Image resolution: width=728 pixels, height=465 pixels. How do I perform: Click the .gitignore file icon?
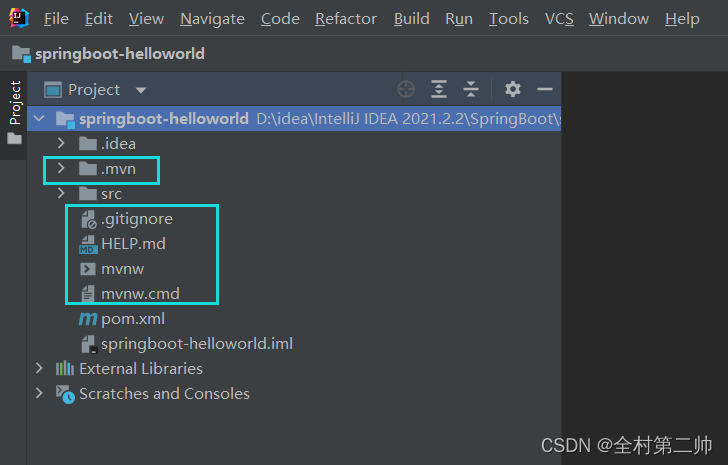coord(88,219)
